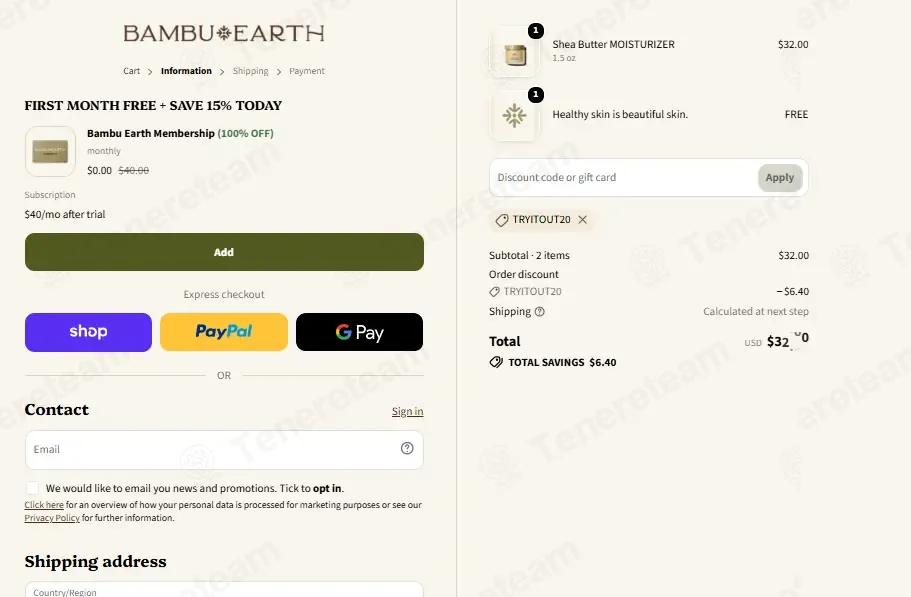
Task: Remove the TRYITOUT20 discount code
Action: pos(583,220)
